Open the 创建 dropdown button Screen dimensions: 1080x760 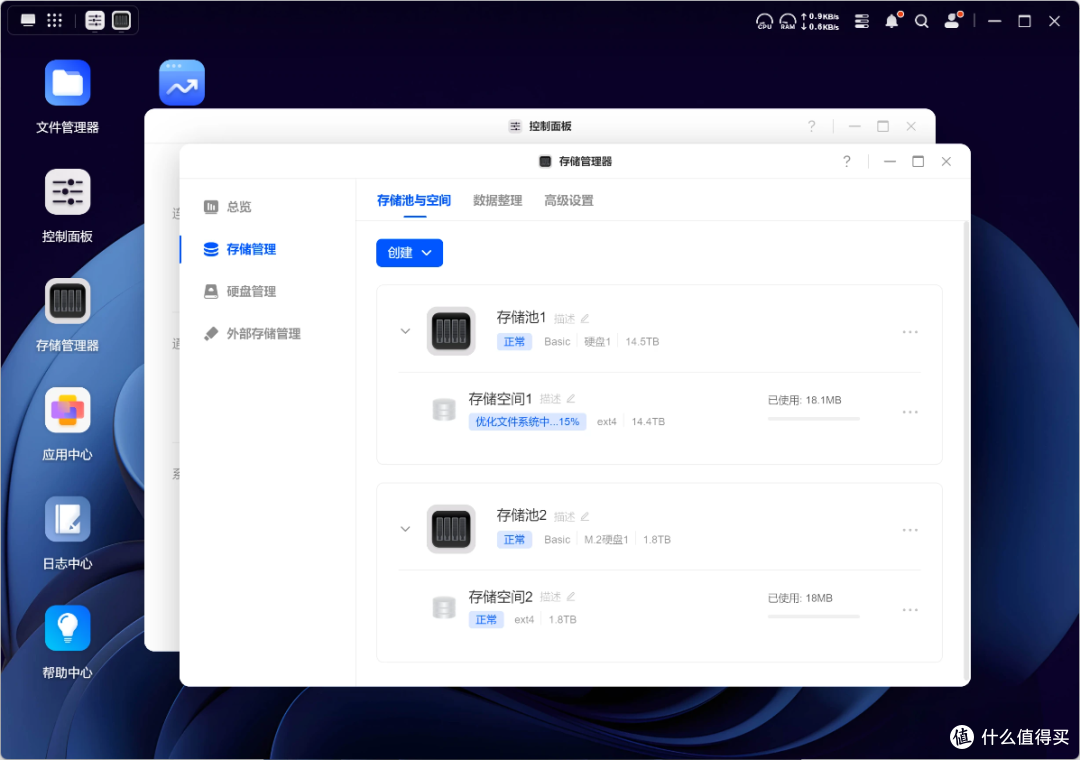click(409, 253)
